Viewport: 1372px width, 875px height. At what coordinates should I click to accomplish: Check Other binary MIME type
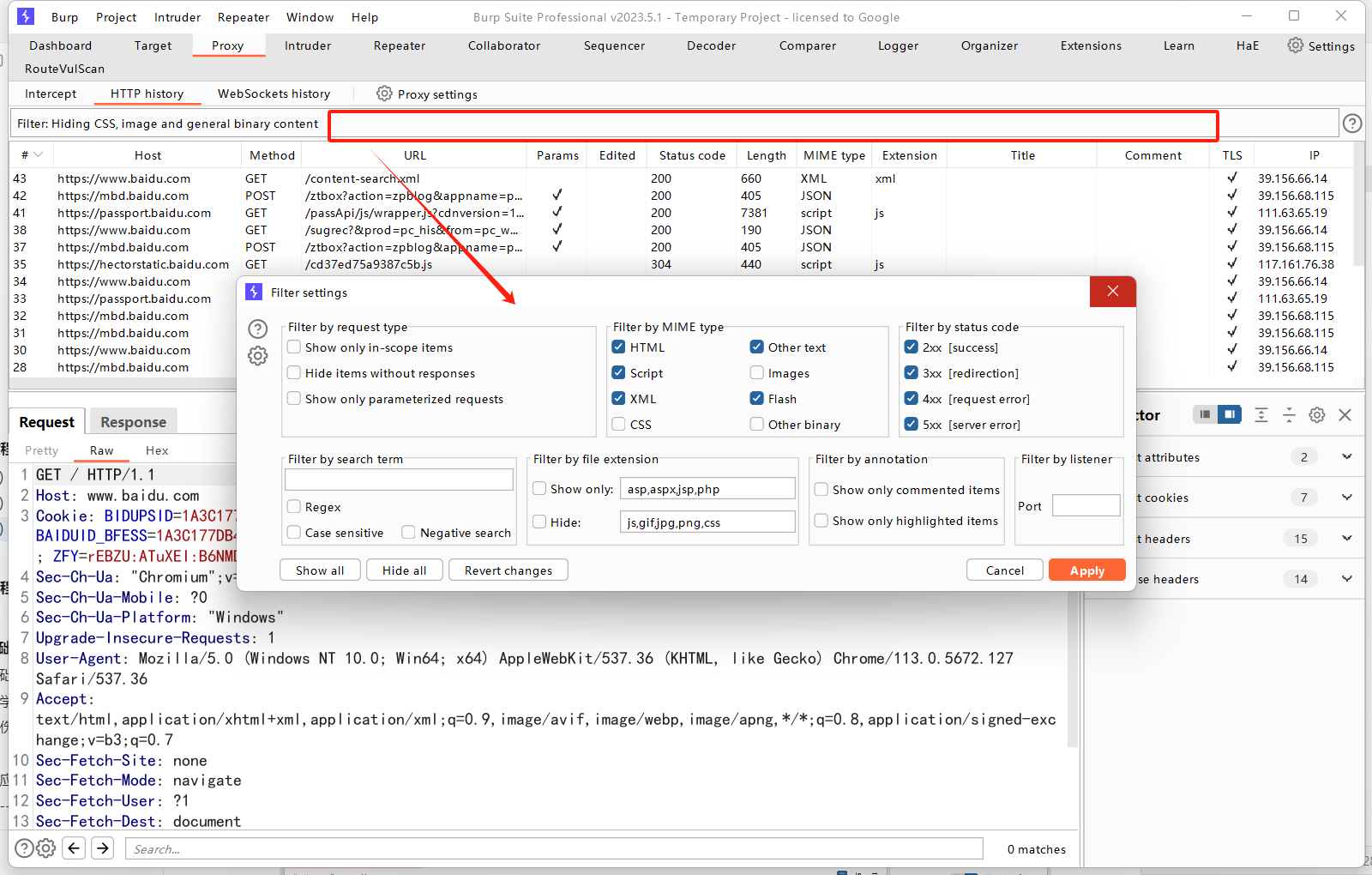(x=757, y=425)
